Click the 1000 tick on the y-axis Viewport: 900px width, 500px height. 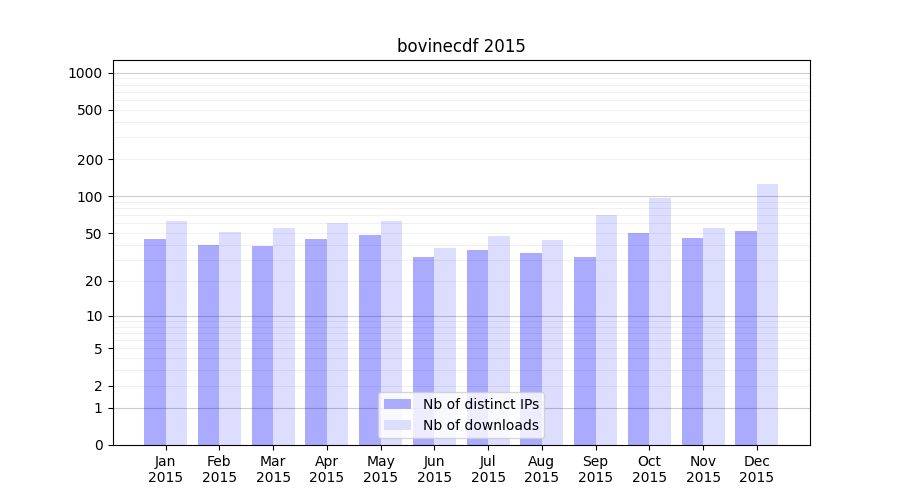click(x=85, y=73)
